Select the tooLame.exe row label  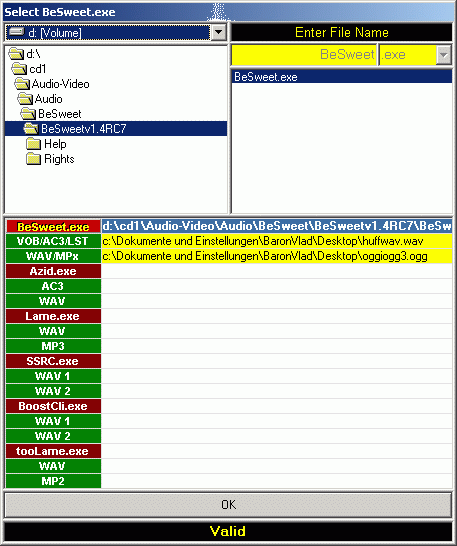pyautogui.click(x=53, y=451)
